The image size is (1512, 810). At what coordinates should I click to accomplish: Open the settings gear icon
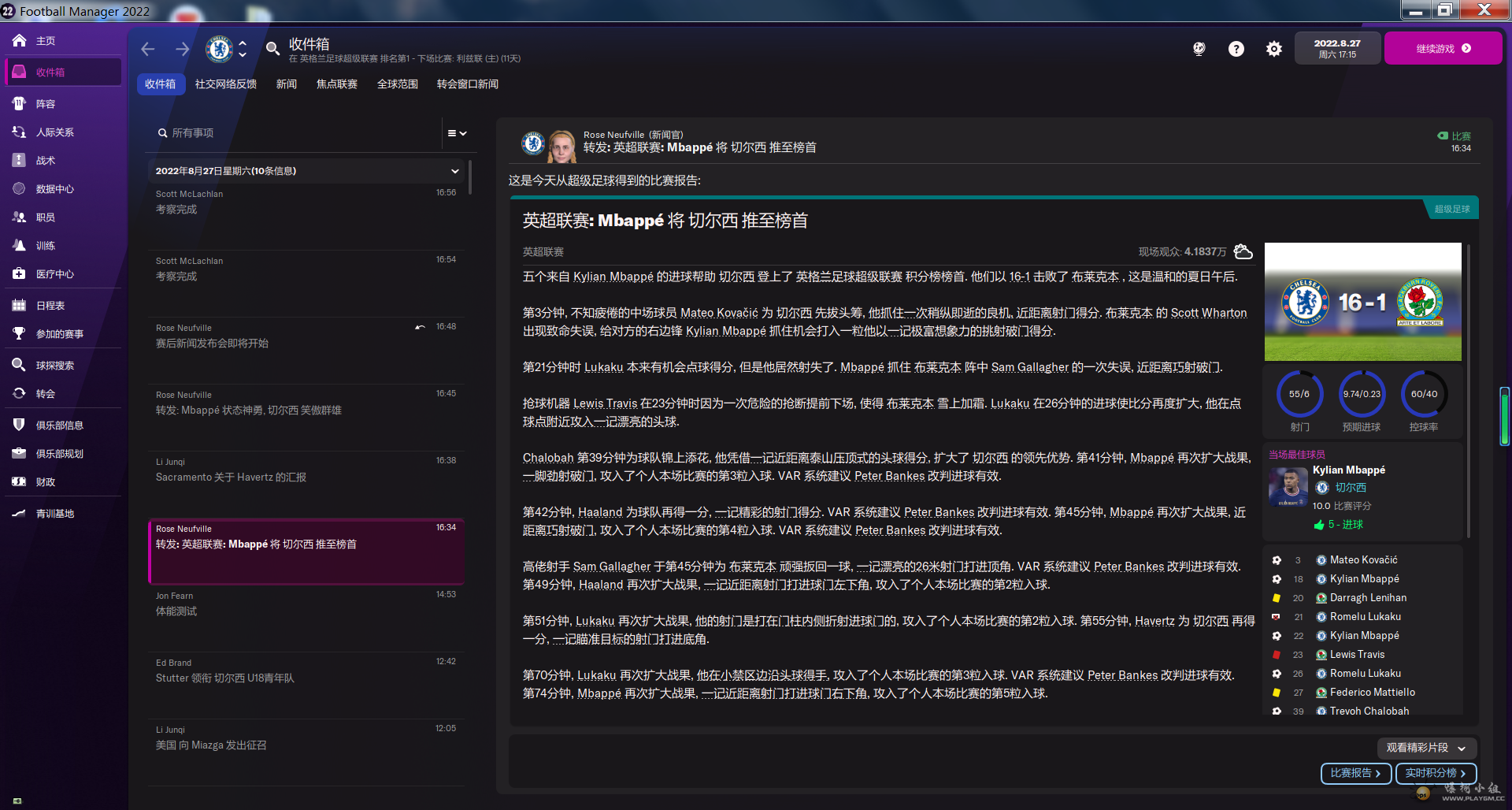click(1273, 49)
